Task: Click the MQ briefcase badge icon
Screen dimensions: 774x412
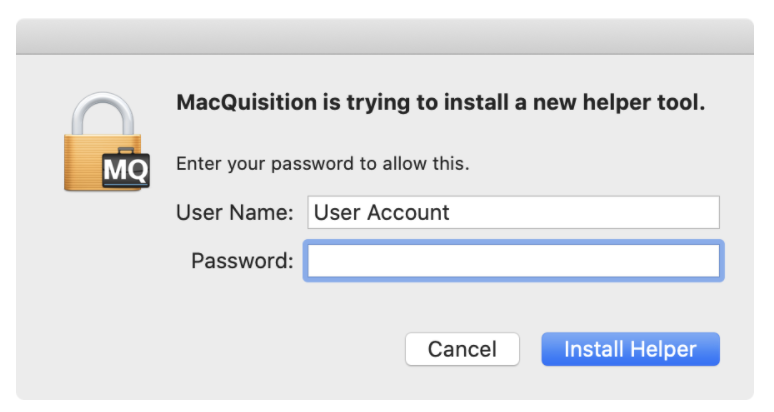Action: point(126,168)
